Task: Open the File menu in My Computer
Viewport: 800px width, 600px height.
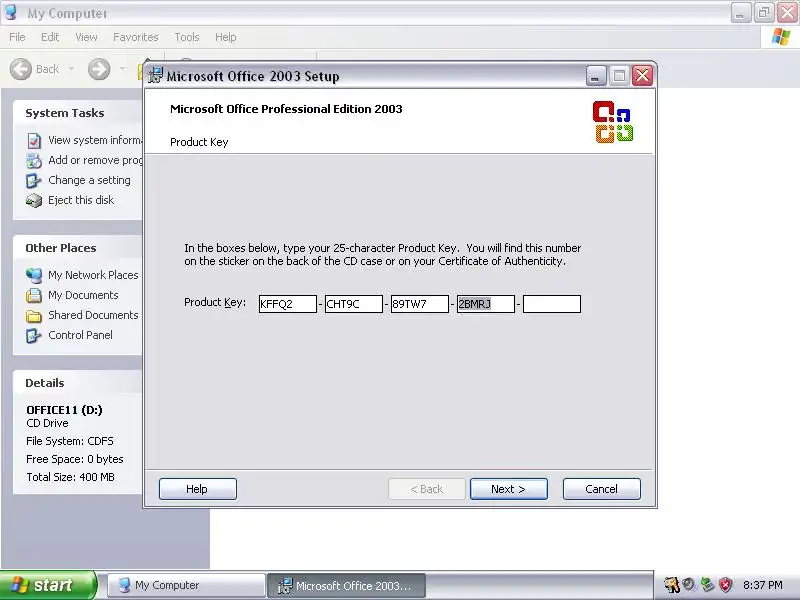Action: [x=17, y=37]
